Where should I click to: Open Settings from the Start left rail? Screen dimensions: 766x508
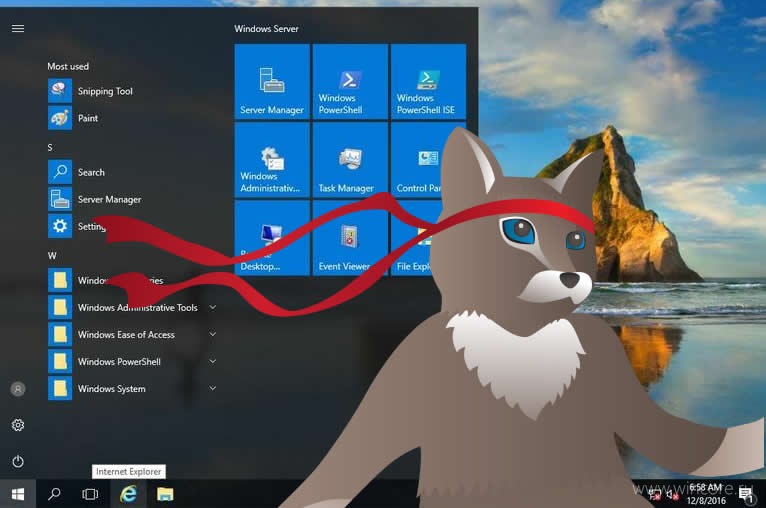pyautogui.click(x=18, y=425)
